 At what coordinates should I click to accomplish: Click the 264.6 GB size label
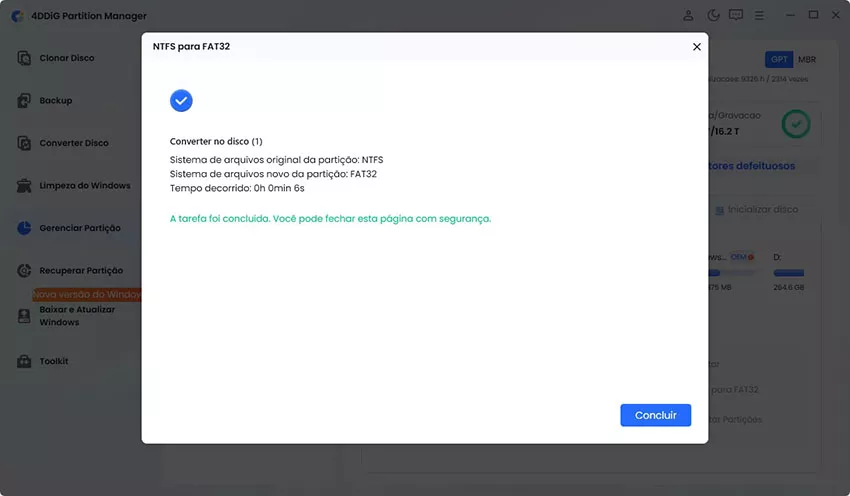click(788, 287)
